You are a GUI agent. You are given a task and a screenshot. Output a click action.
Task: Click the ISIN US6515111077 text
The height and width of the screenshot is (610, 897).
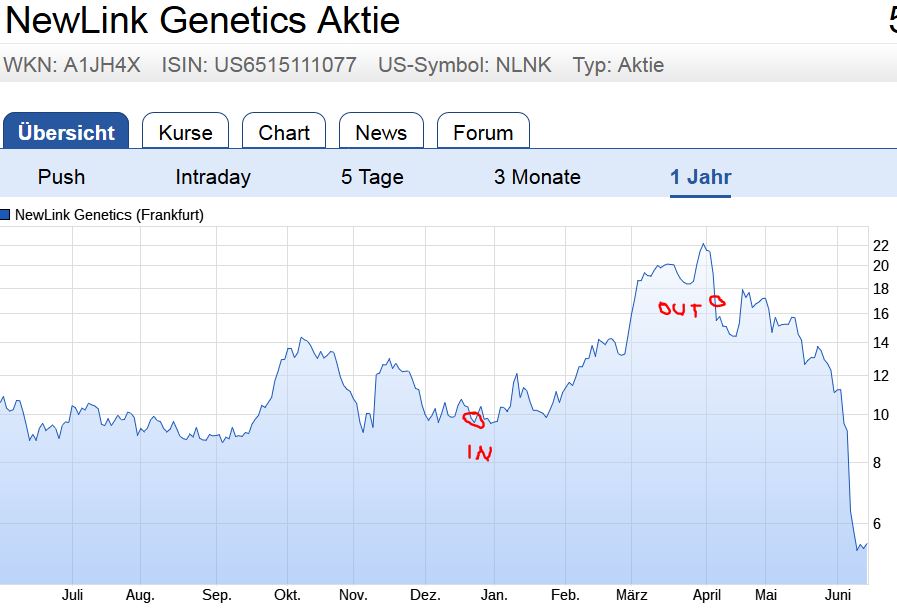click(x=259, y=66)
